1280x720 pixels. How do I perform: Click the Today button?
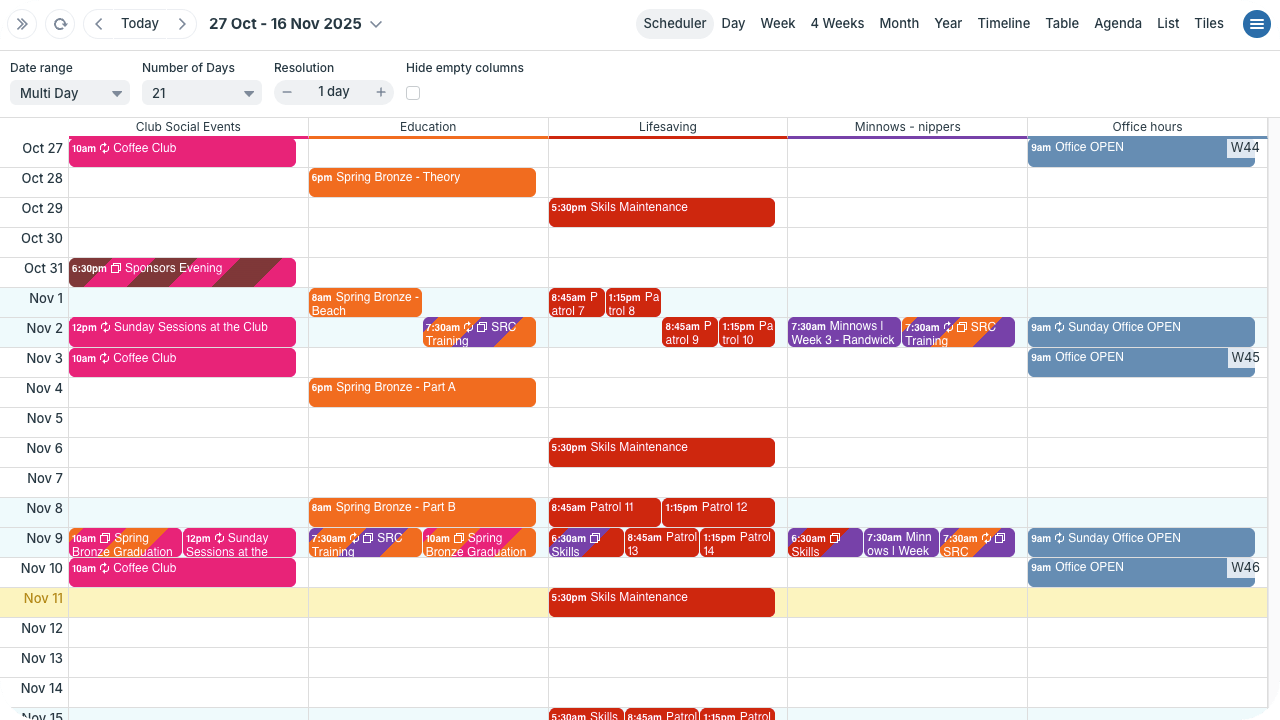[x=140, y=24]
